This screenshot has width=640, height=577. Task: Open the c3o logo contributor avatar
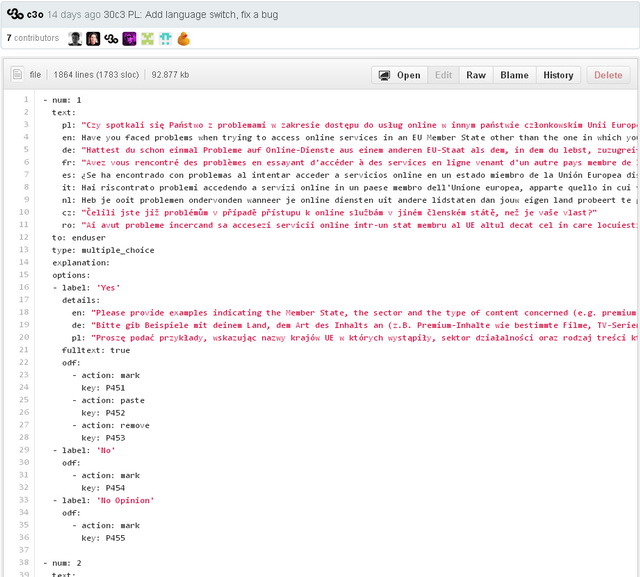(111, 39)
